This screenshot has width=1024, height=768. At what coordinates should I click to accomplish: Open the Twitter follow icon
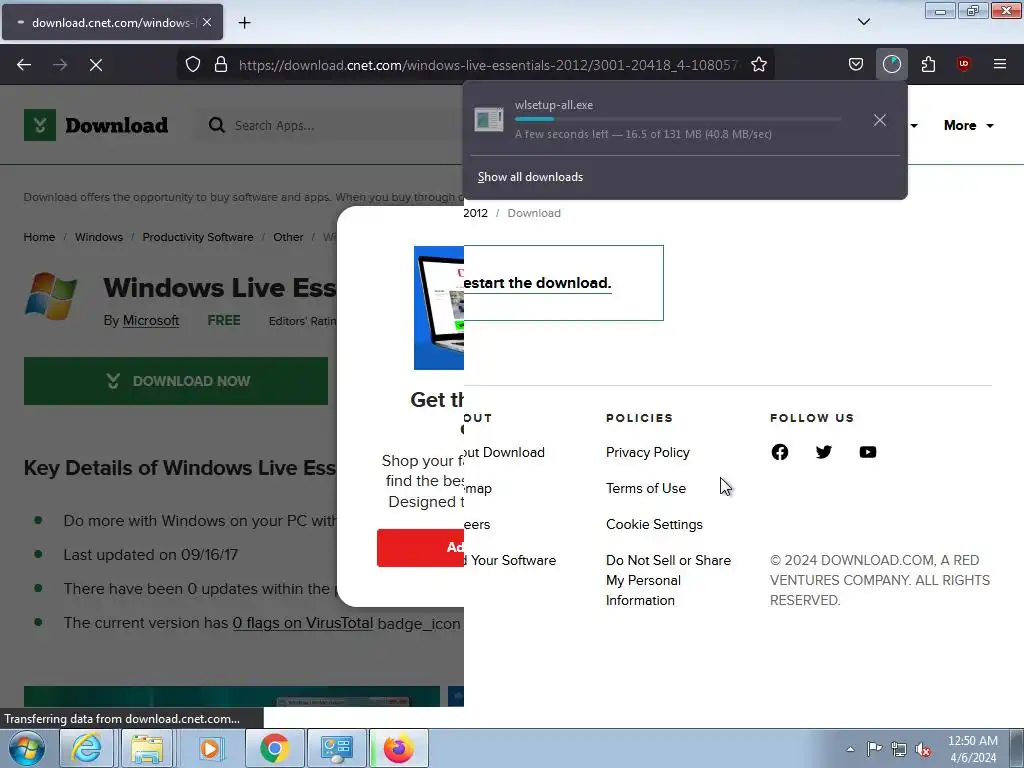tap(824, 452)
